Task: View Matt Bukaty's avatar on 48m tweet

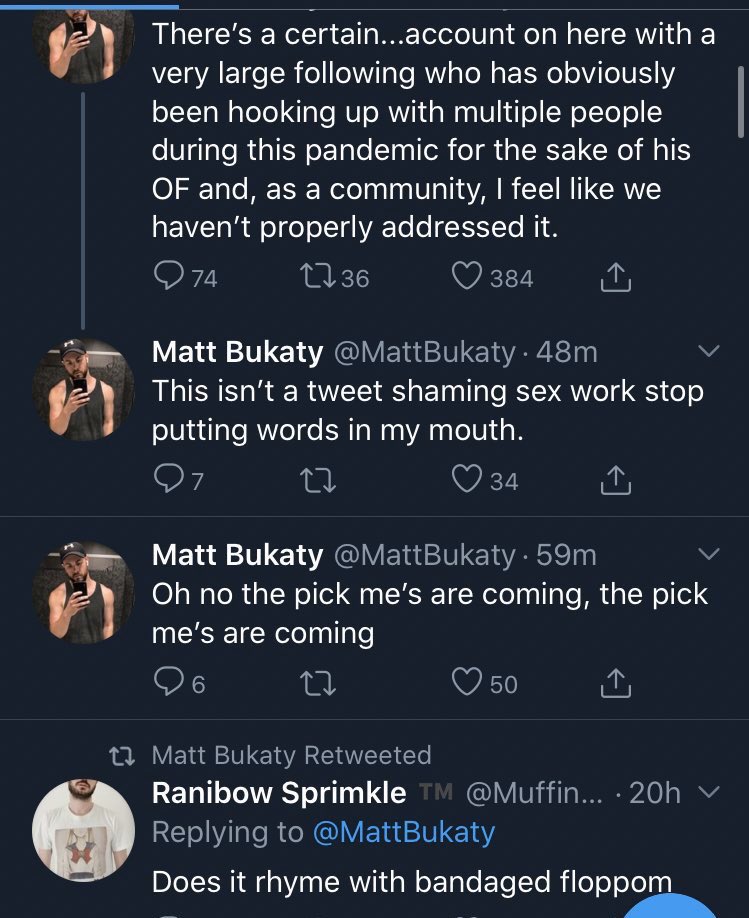Action: point(83,389)
